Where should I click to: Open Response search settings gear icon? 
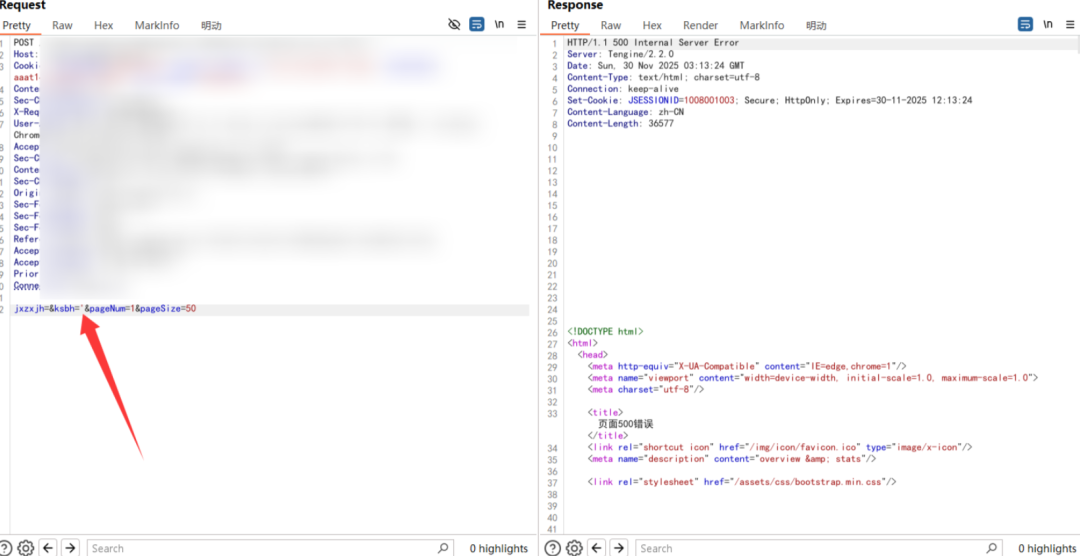click(x=574, y=548)
